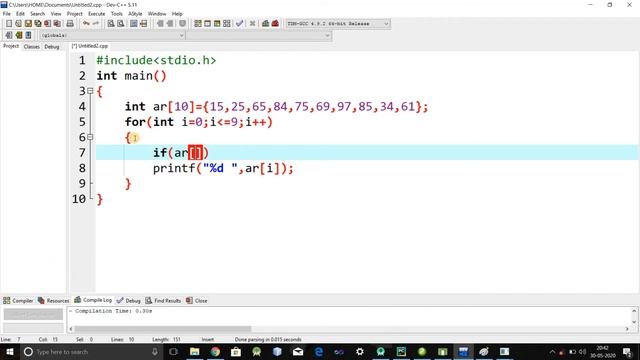Viewport: 640px width, 360px height.
Task: Open the View menu
Action: 56,13
